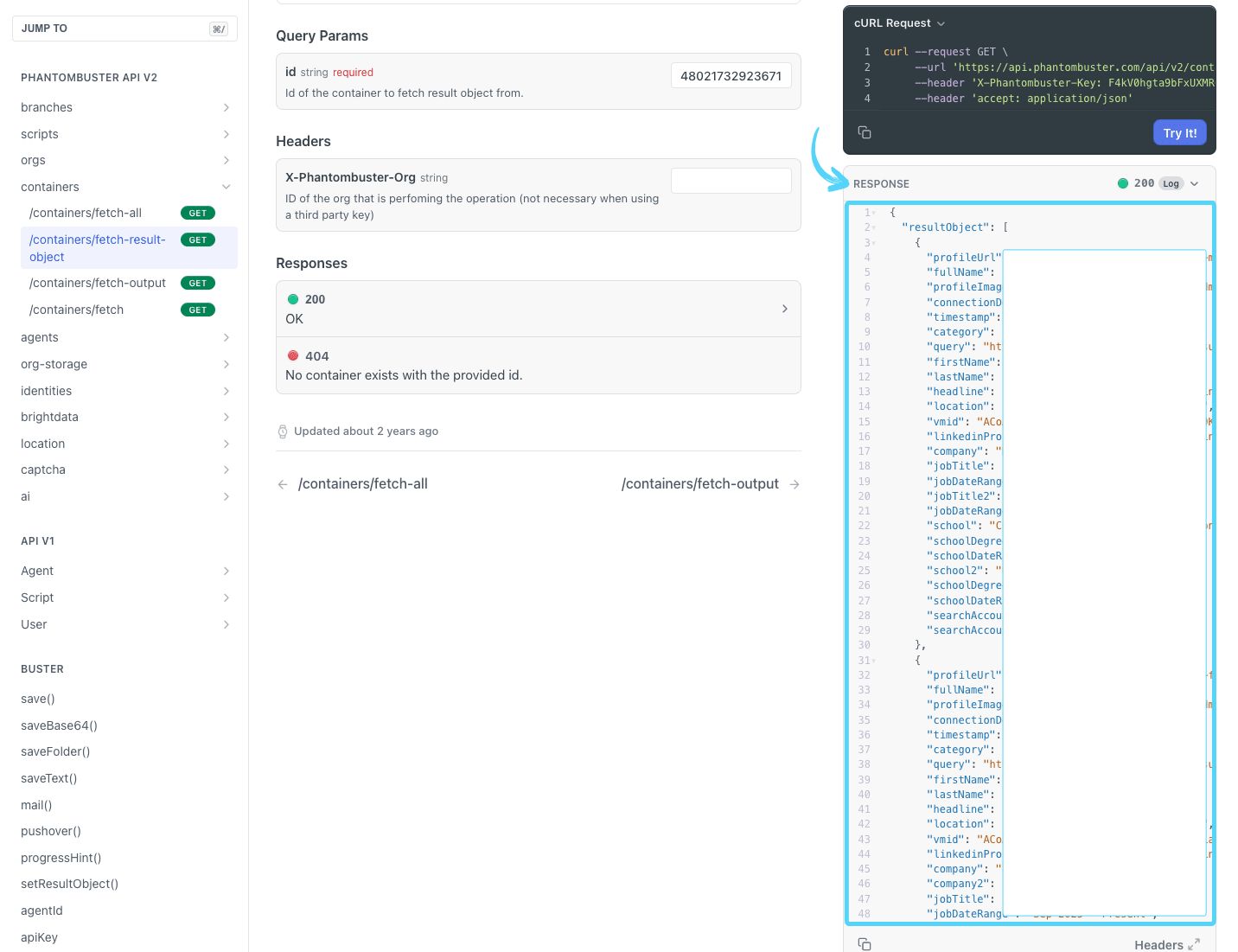Open pushover() documentation link
This screenshot has height=952, width=1238.
[x=51, y=831]
